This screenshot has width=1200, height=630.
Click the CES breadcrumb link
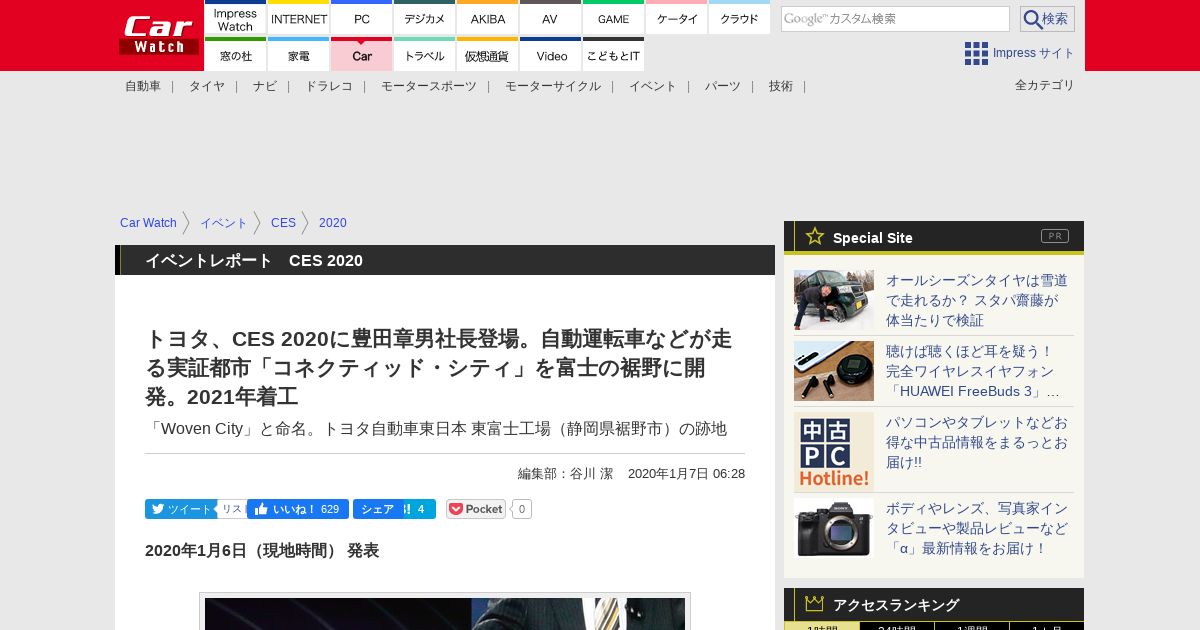click(283, 223)
